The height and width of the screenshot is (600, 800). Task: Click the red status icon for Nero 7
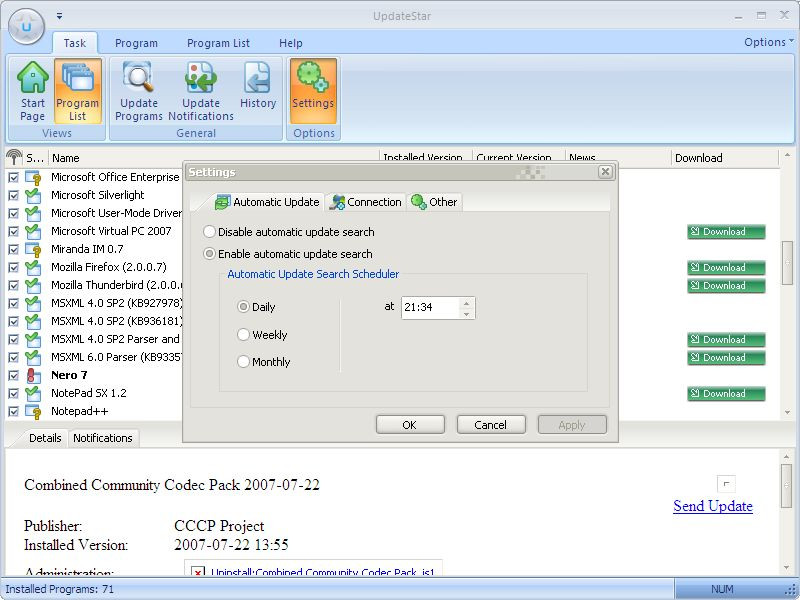33,376
